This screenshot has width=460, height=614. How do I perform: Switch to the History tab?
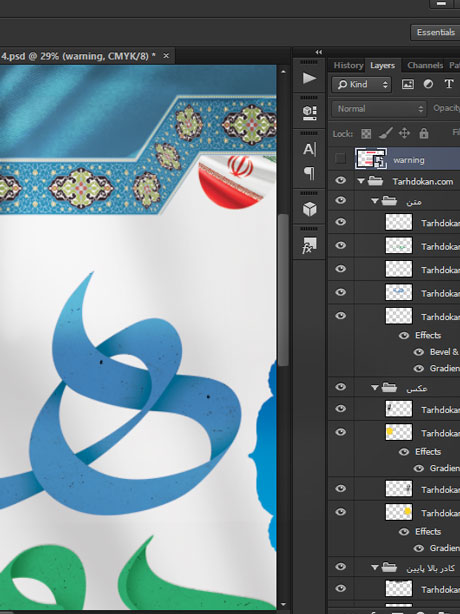pos(348,65)
